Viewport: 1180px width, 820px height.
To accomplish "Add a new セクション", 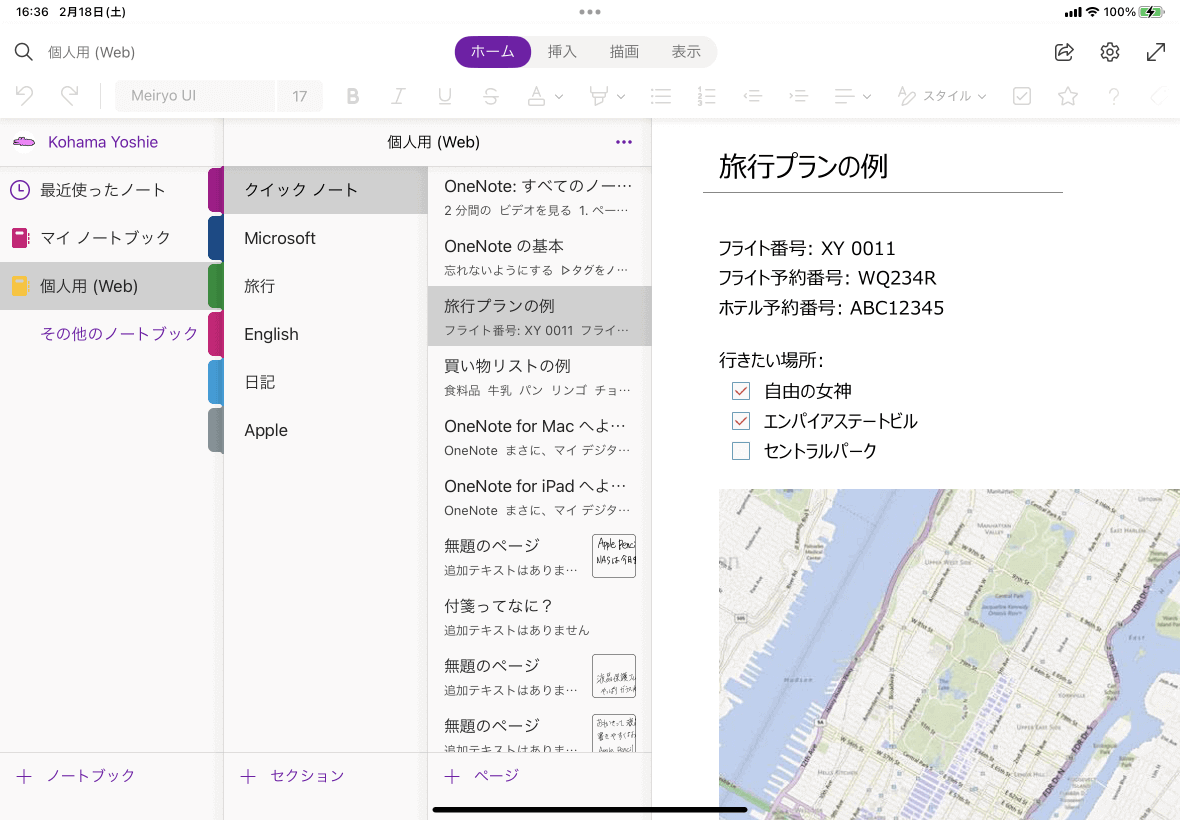I will coord(292,776).
